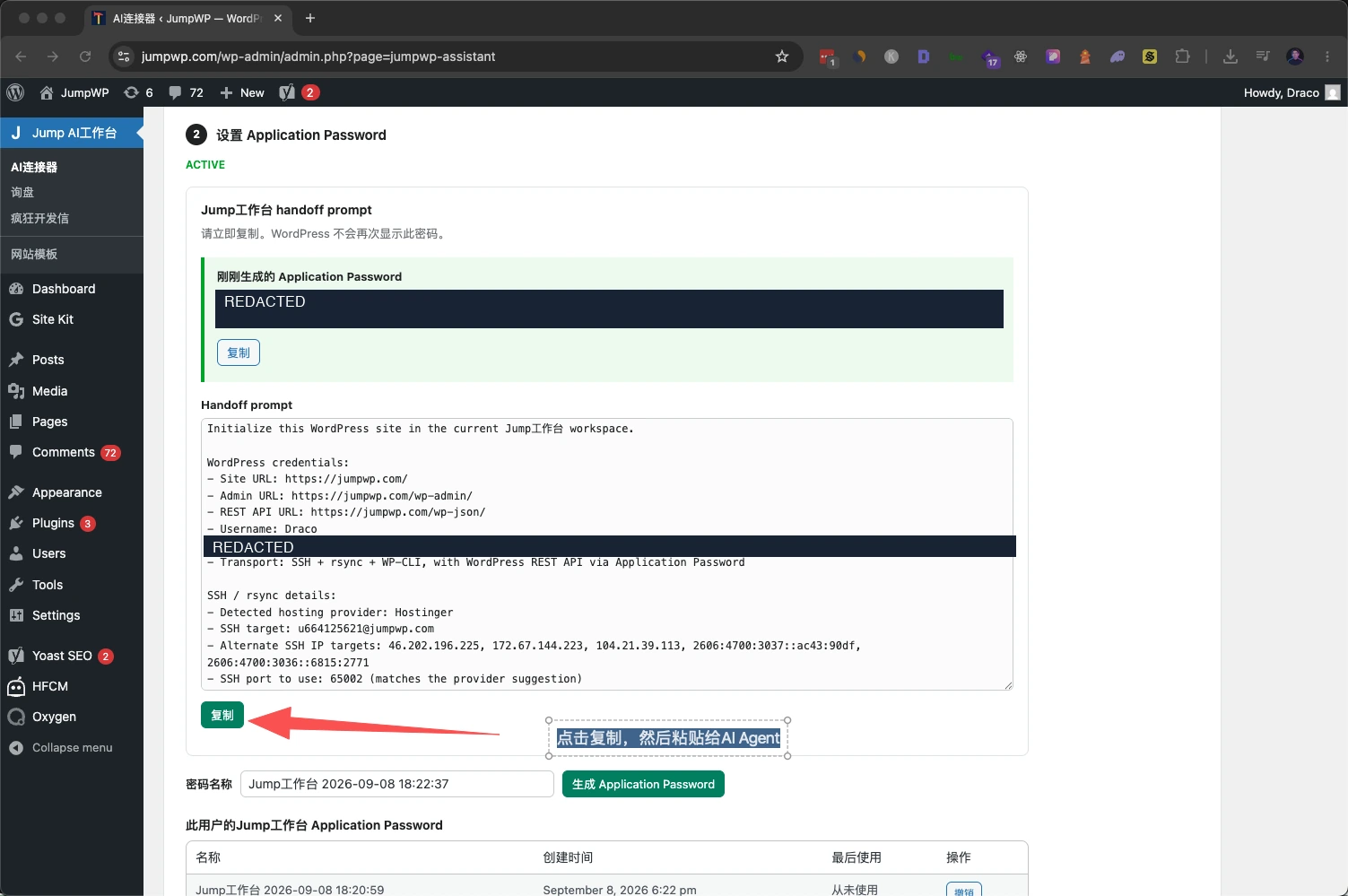
Task: Open the Chrome profile avatar
Action: click(1295, 57)
